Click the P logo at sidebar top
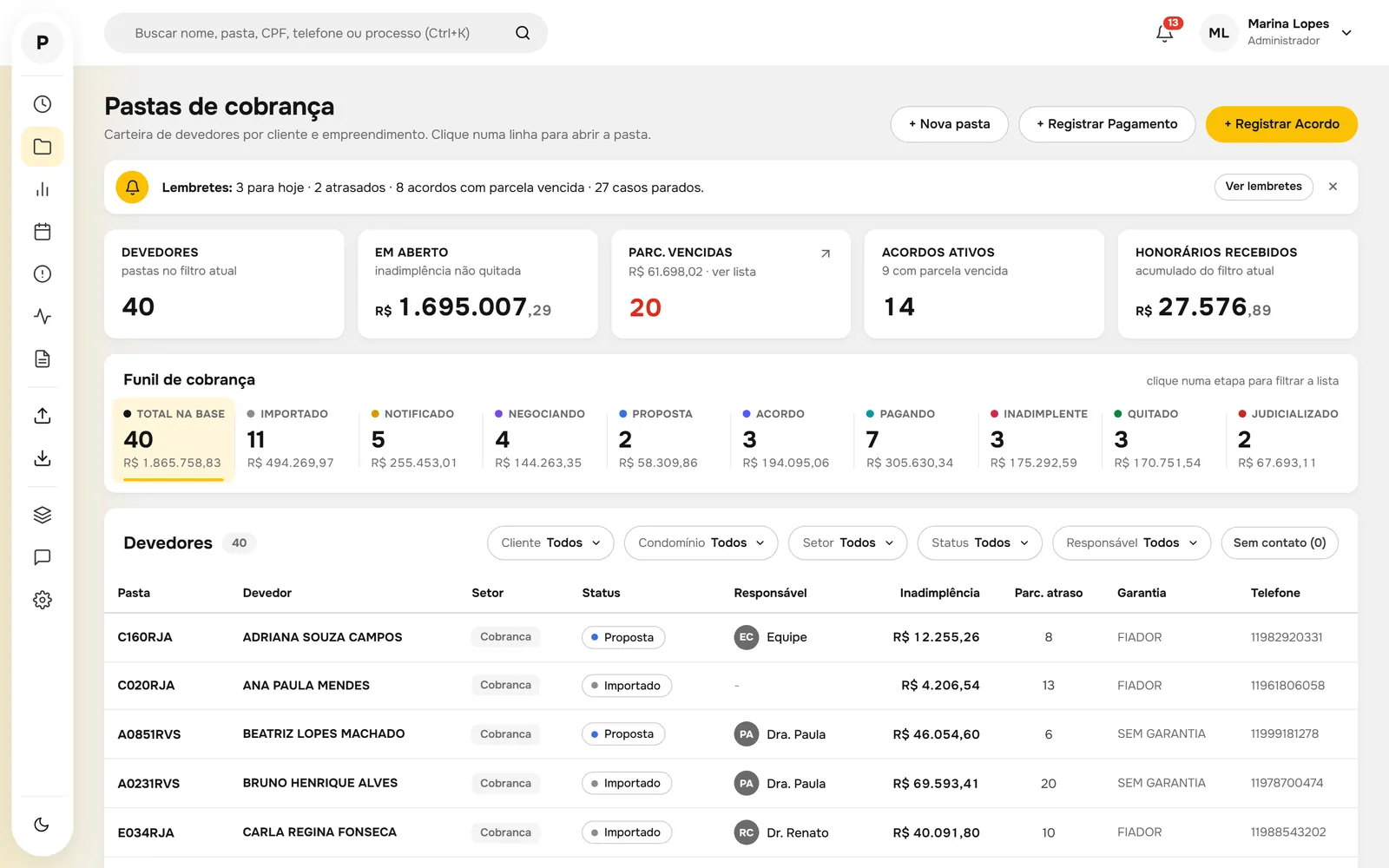This screenshot has height=868, width=1389. pyautogui.click(x=42, y=42)
